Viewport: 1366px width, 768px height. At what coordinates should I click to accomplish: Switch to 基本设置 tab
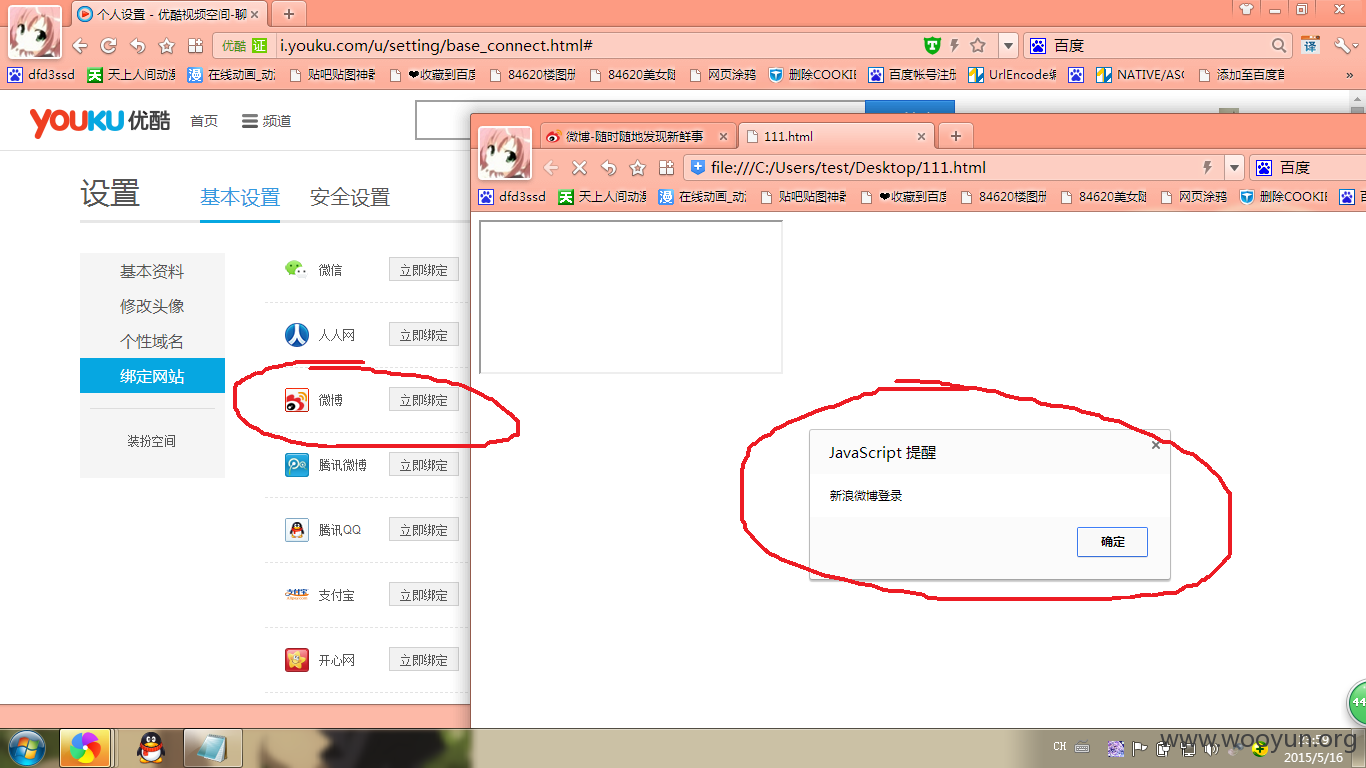click(240, 197)
